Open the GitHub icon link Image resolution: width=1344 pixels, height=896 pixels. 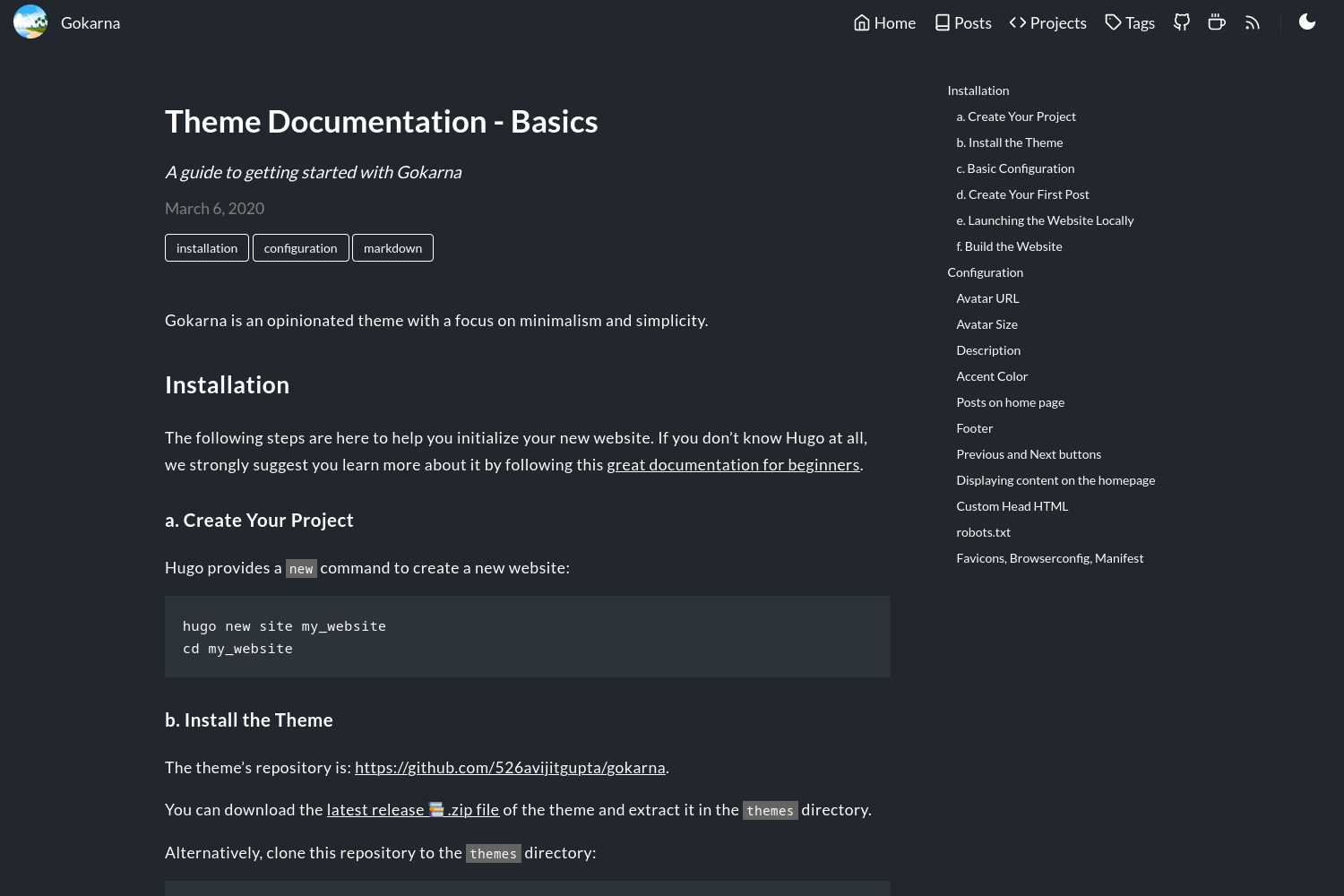click(x=1182, y=22)
